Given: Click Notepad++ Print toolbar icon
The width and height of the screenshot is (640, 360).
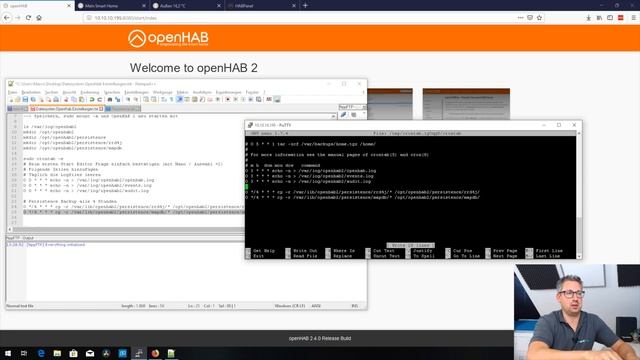Looking at the screenshot, I should tap(56, 100).
